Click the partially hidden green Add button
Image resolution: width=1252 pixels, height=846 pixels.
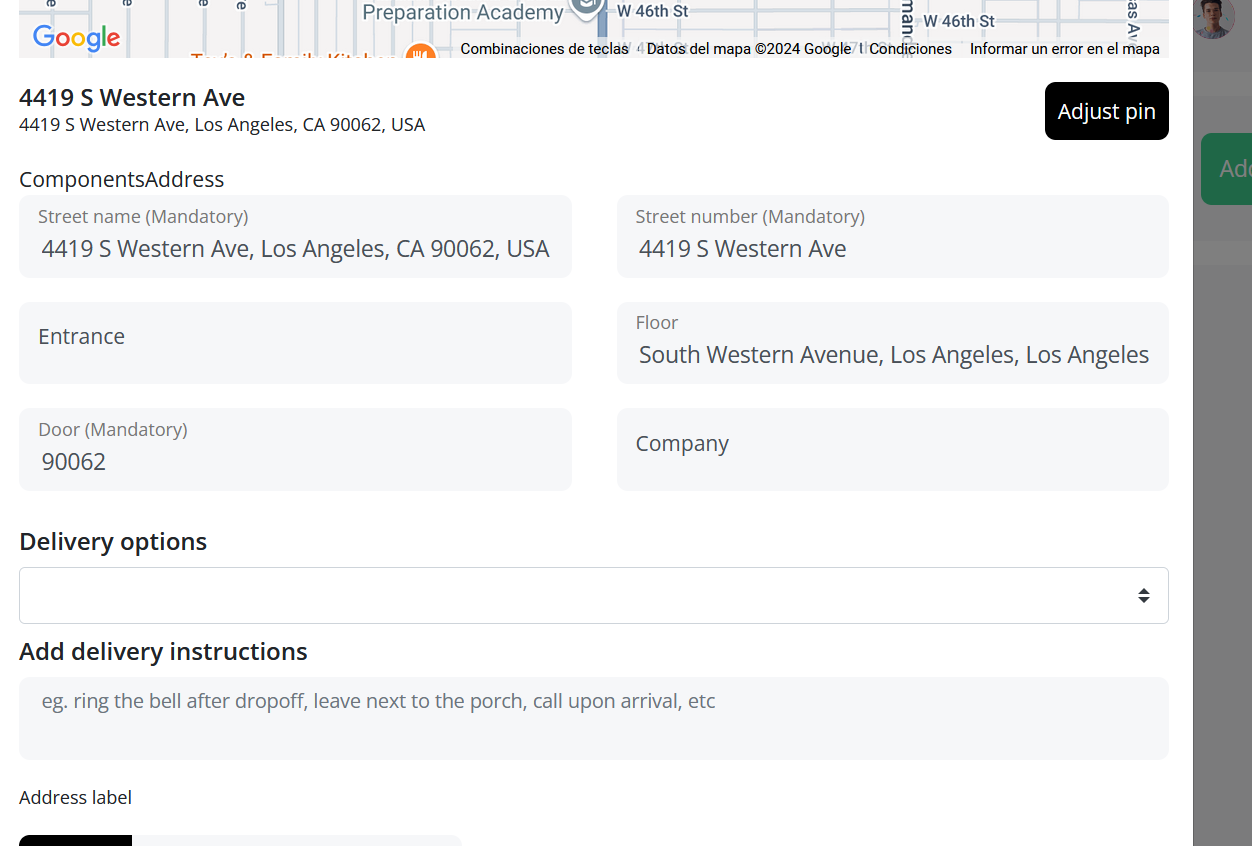[1226, 169]
